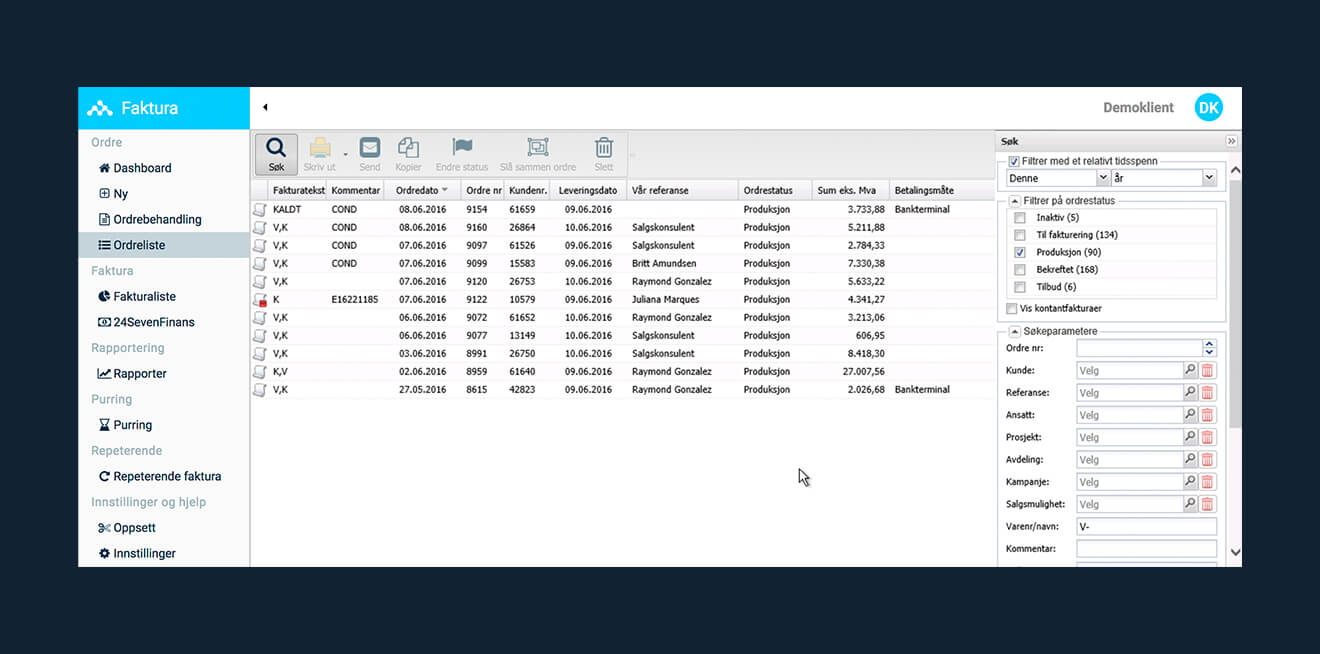Image resolution: width=1320 pixels, height=654 pixels.
Task: Clear the Kunde field with trash icon
Action: (1207, 370)
